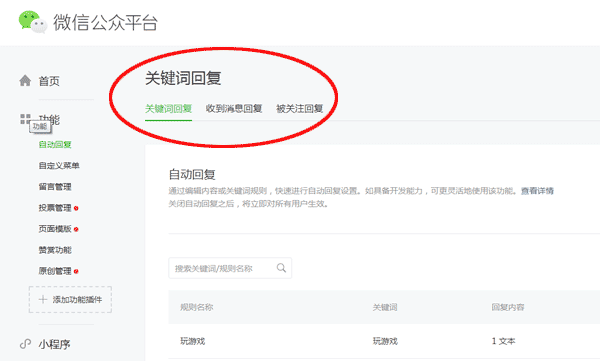Click red dot next to 页面模版

coord(76,229)
